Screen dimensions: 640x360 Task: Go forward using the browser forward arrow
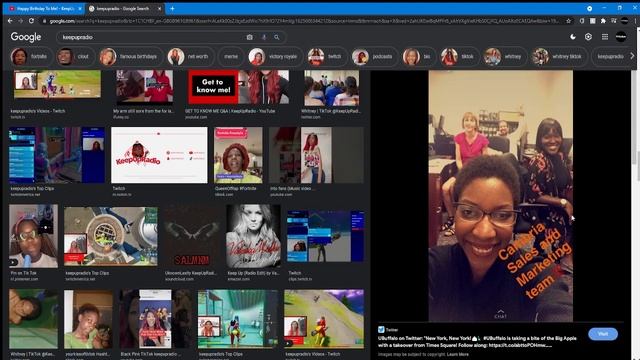(20, 21)
